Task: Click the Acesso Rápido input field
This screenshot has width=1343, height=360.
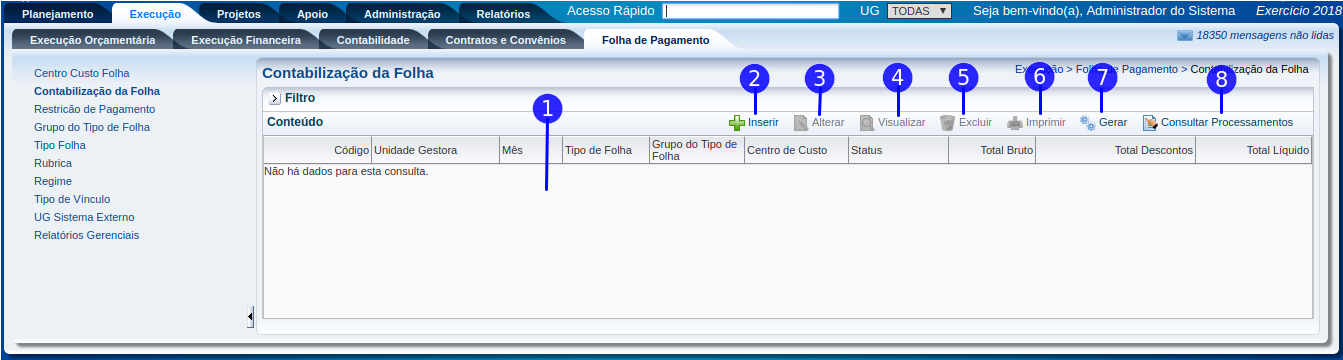Action: point(751,11)
